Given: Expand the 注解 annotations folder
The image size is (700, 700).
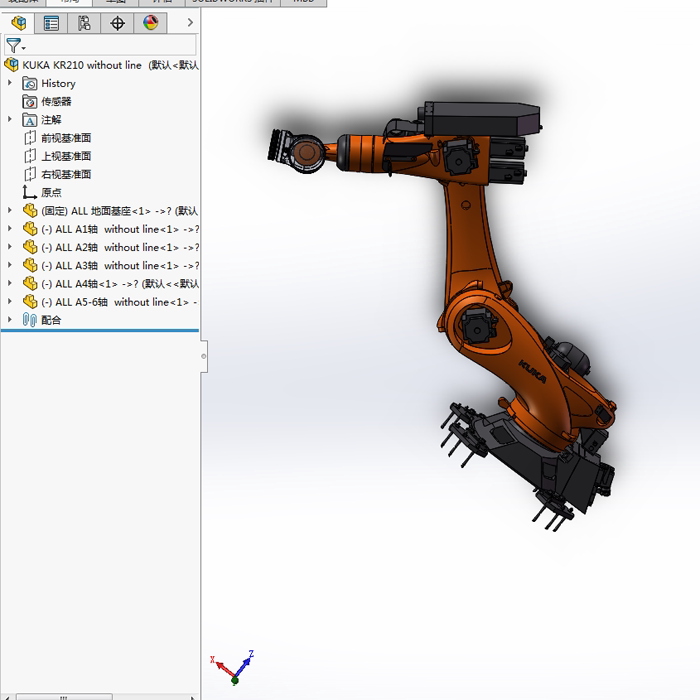Looking at the screenshot, I should click(x=10, y=119).
